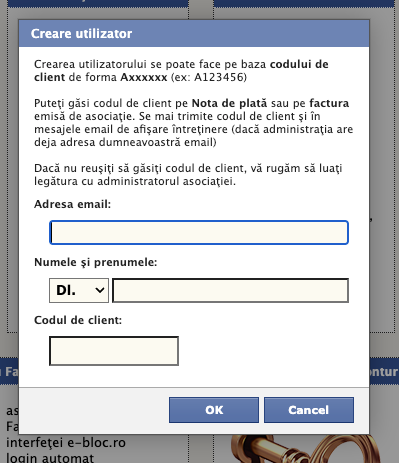Click the golden key image behind the dialog

tap(305, 449)
